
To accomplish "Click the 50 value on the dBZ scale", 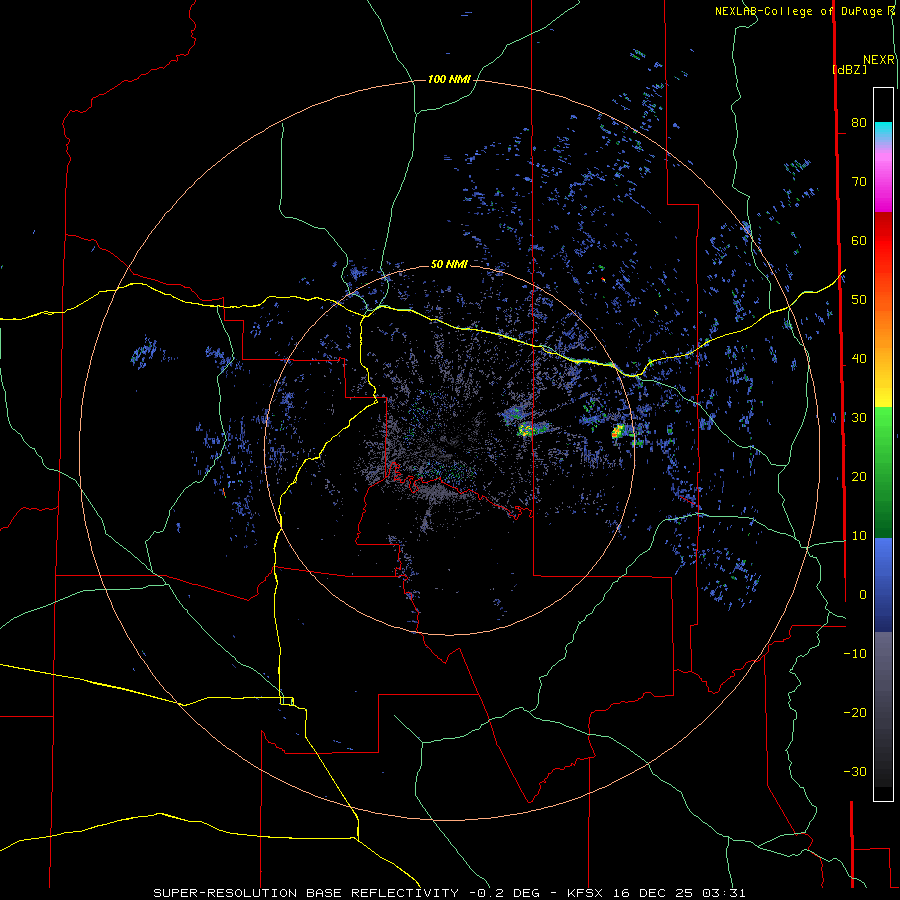I will 859,300.
